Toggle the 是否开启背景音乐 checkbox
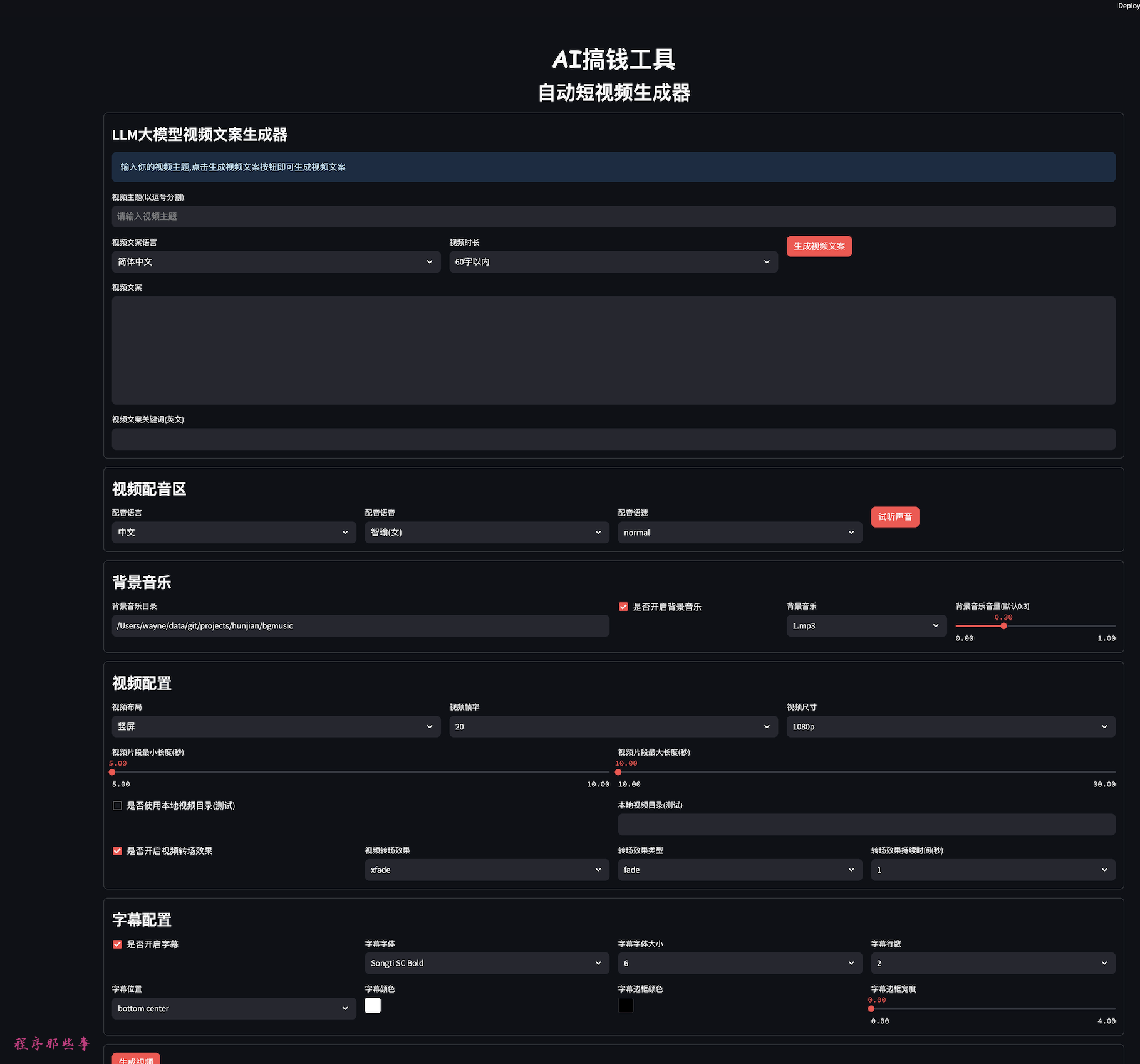1140x1064 pixels. tap(623, 607)
